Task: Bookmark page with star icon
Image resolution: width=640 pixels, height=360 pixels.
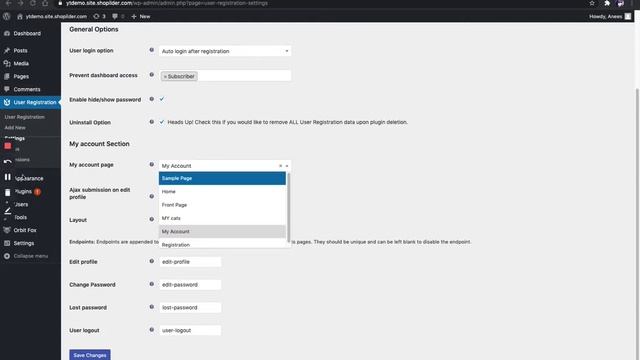Action: coord(592,3)
